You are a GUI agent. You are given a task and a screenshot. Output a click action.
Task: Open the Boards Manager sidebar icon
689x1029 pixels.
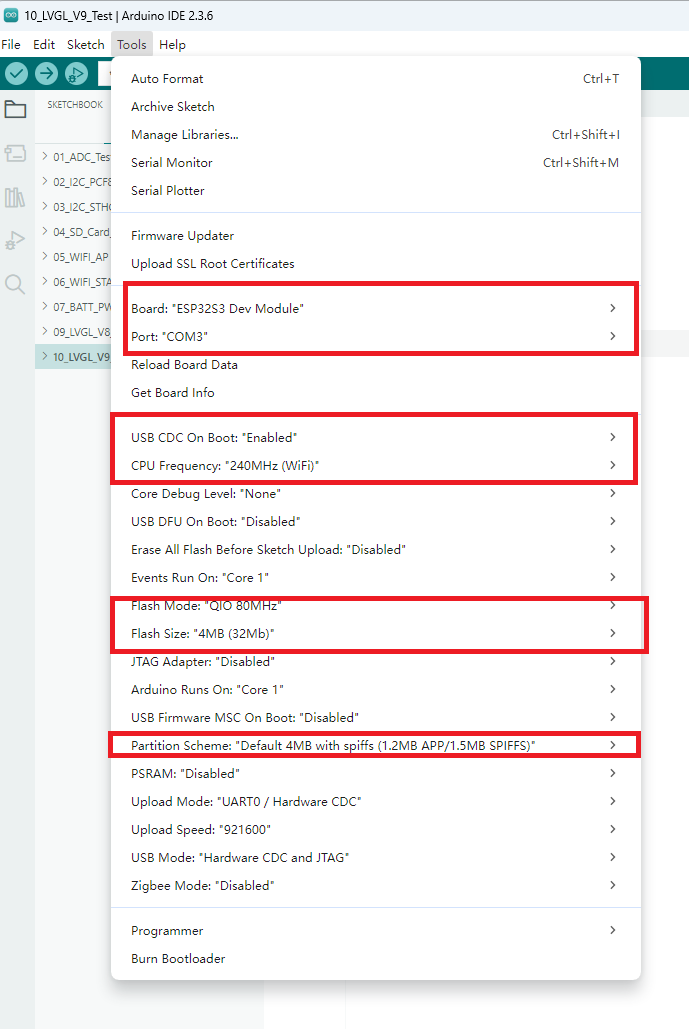click(15, 154)
